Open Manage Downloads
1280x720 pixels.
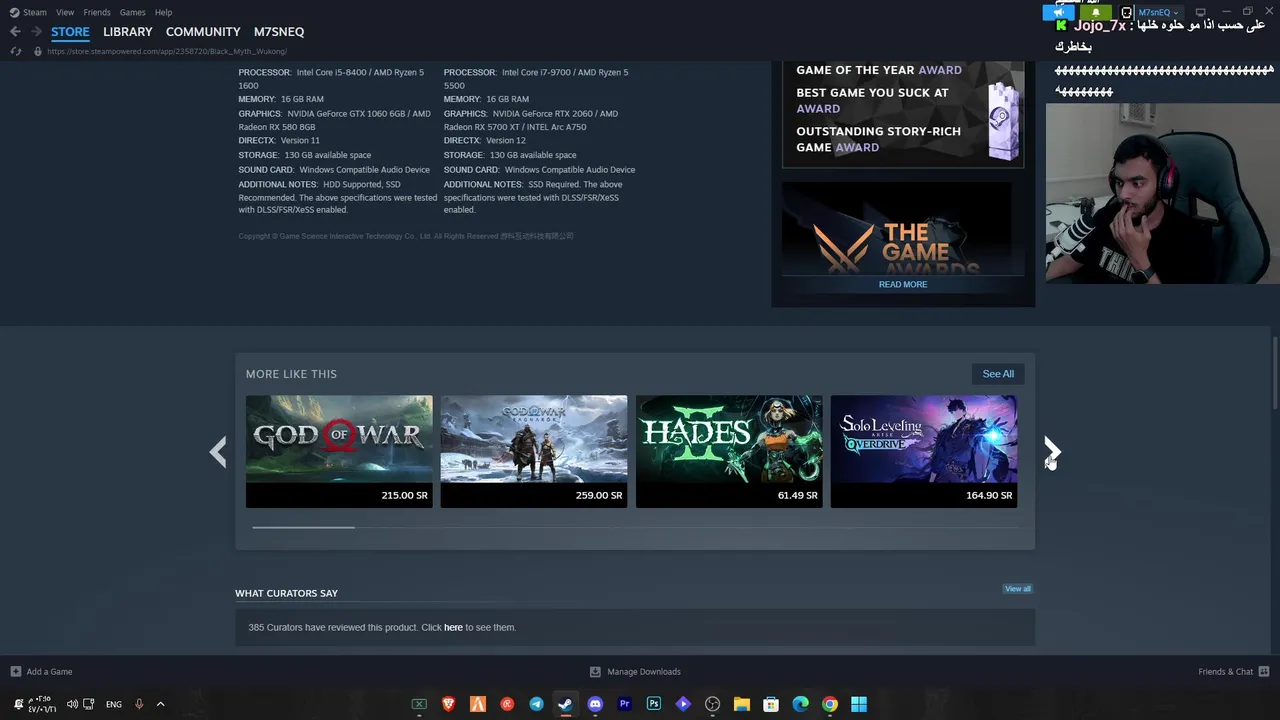(635, 672)
